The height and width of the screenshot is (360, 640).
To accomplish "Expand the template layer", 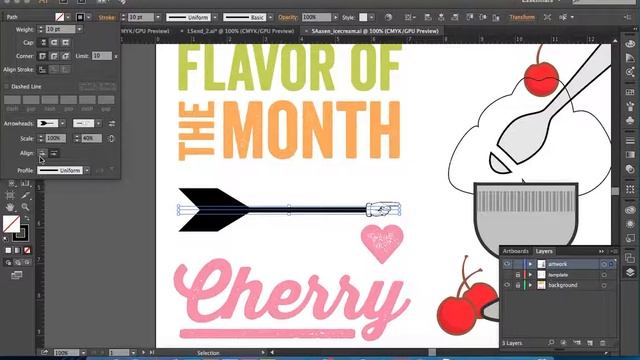I will [x=530, y=275].
